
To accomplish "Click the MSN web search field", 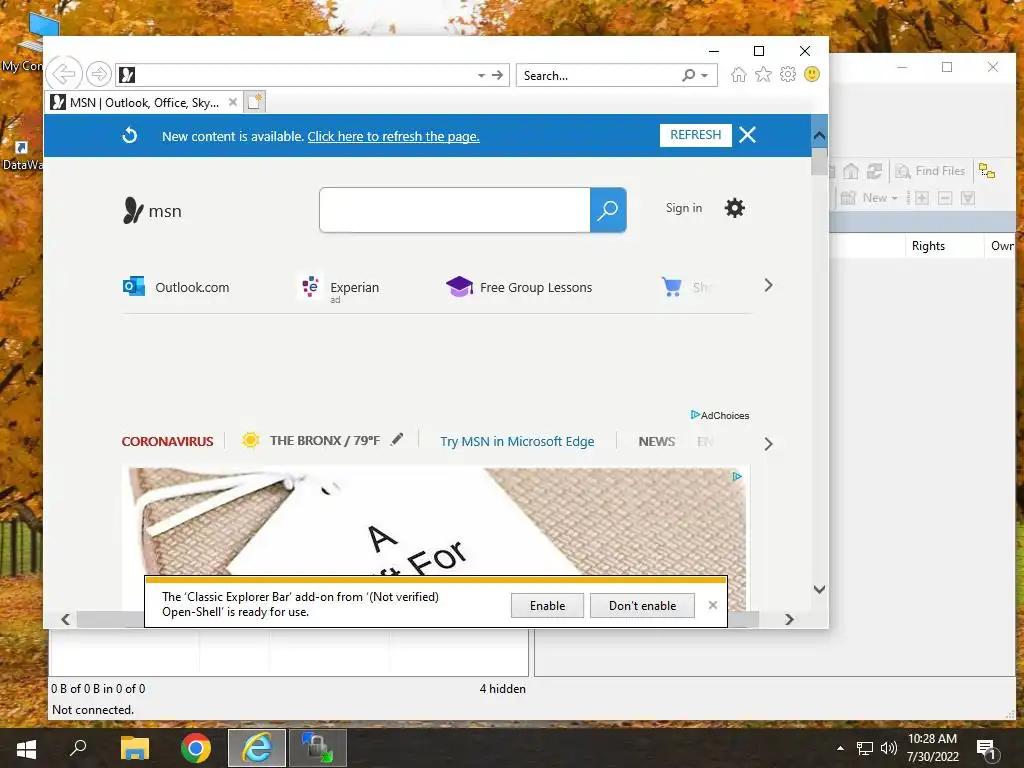I will pyautogui.click(x=455, y=210).
